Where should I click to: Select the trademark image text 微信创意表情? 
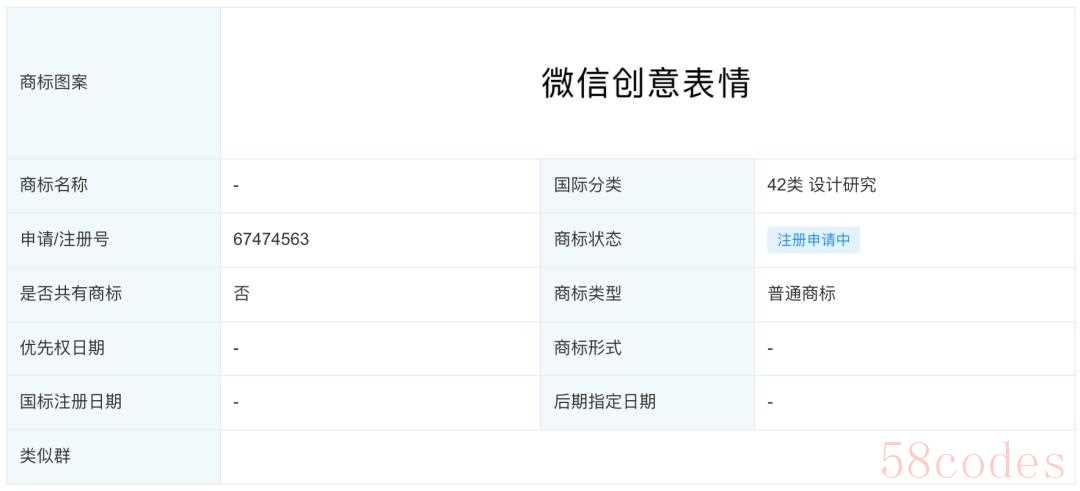click(645, 83)
